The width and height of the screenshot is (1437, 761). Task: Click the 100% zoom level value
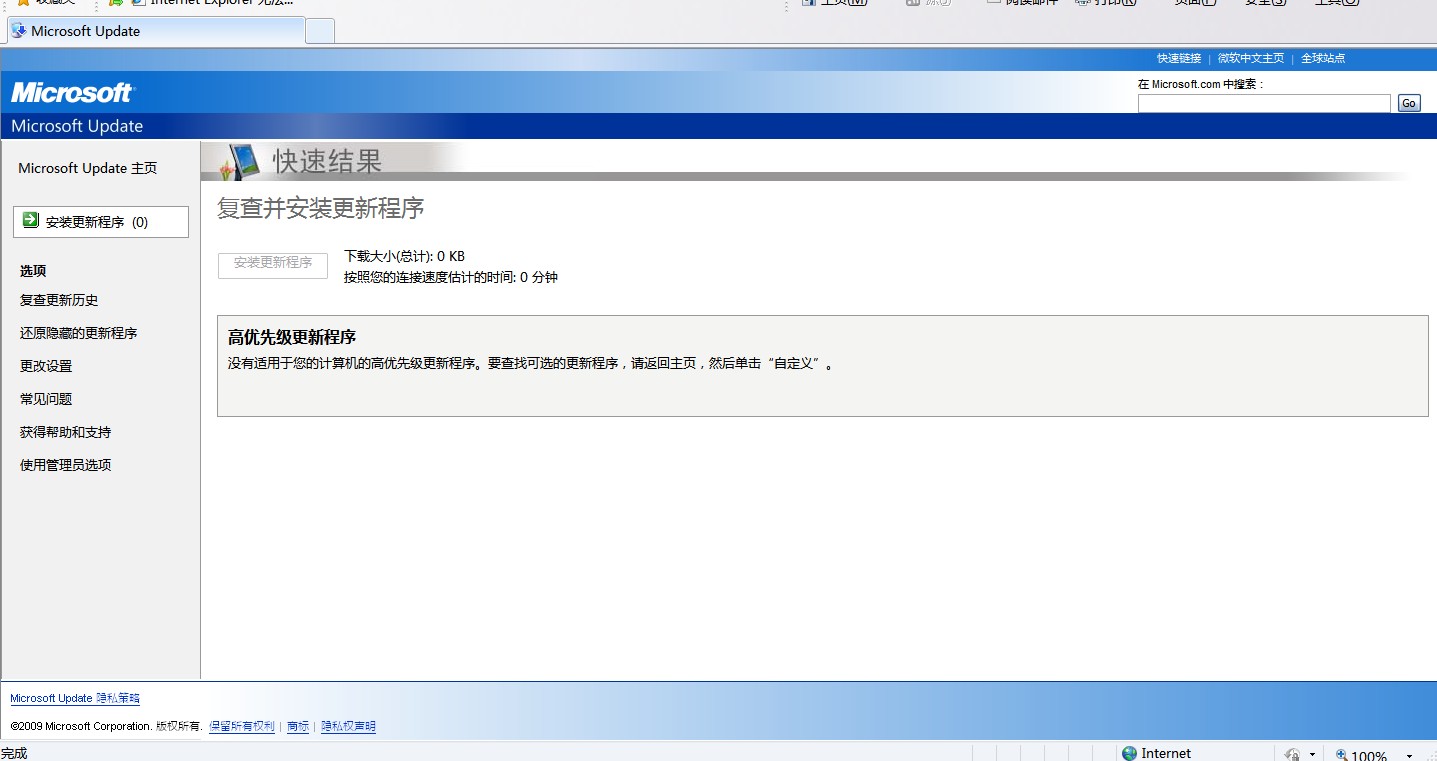click(1370, 756)
